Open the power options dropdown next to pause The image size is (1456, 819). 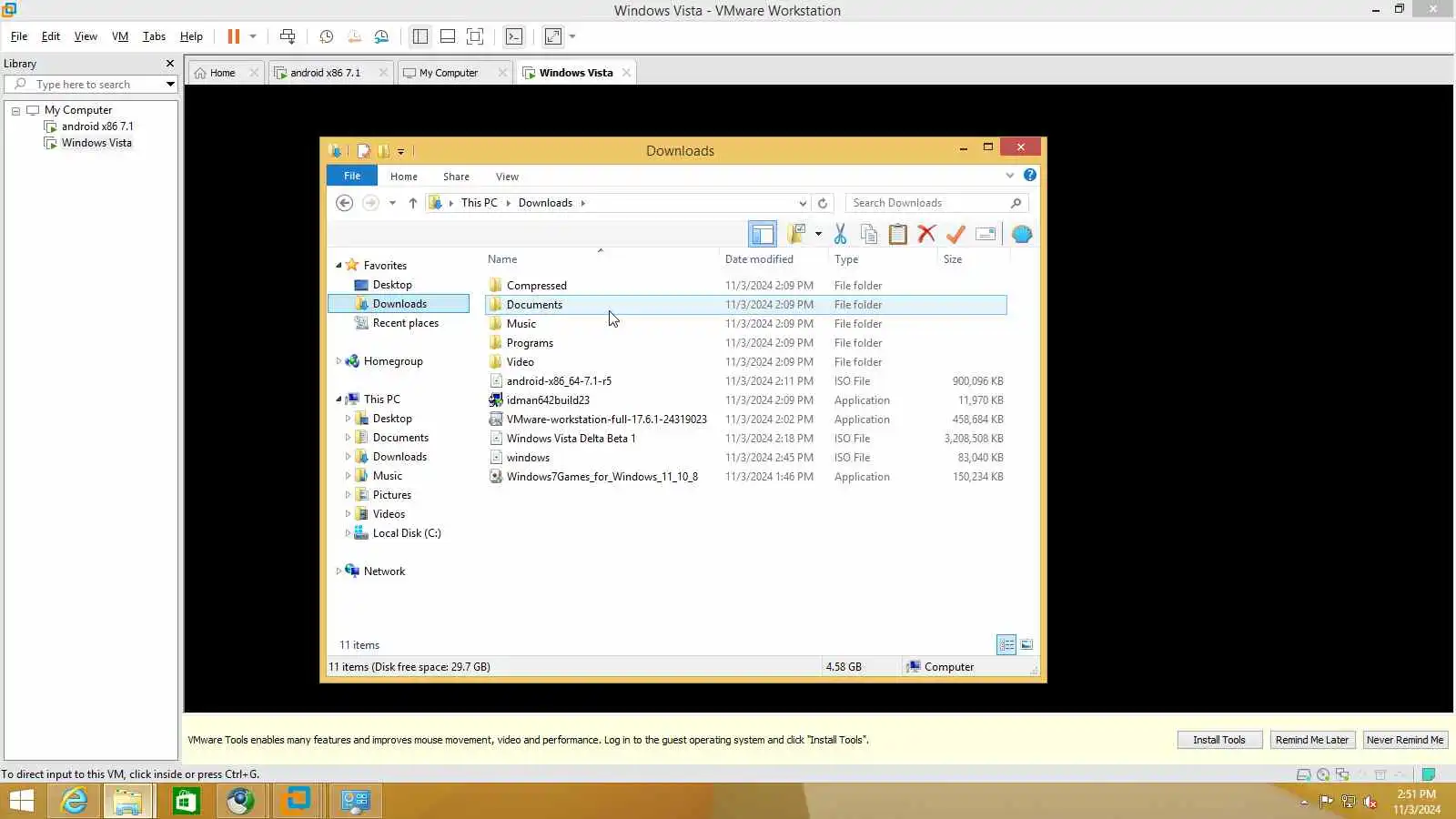tap(253, 36)
